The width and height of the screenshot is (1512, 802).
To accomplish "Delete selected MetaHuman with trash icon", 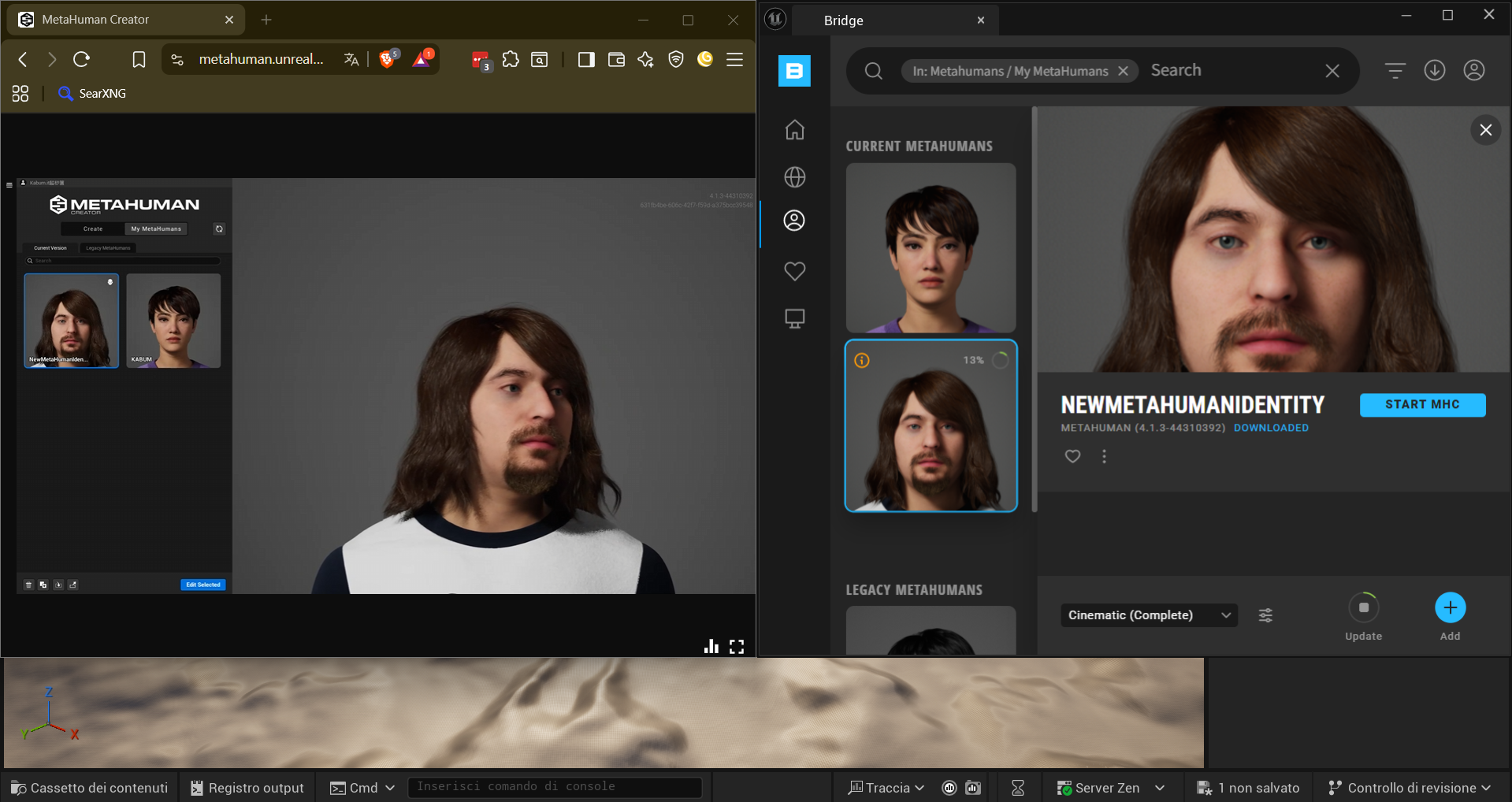I will [28, 585].
